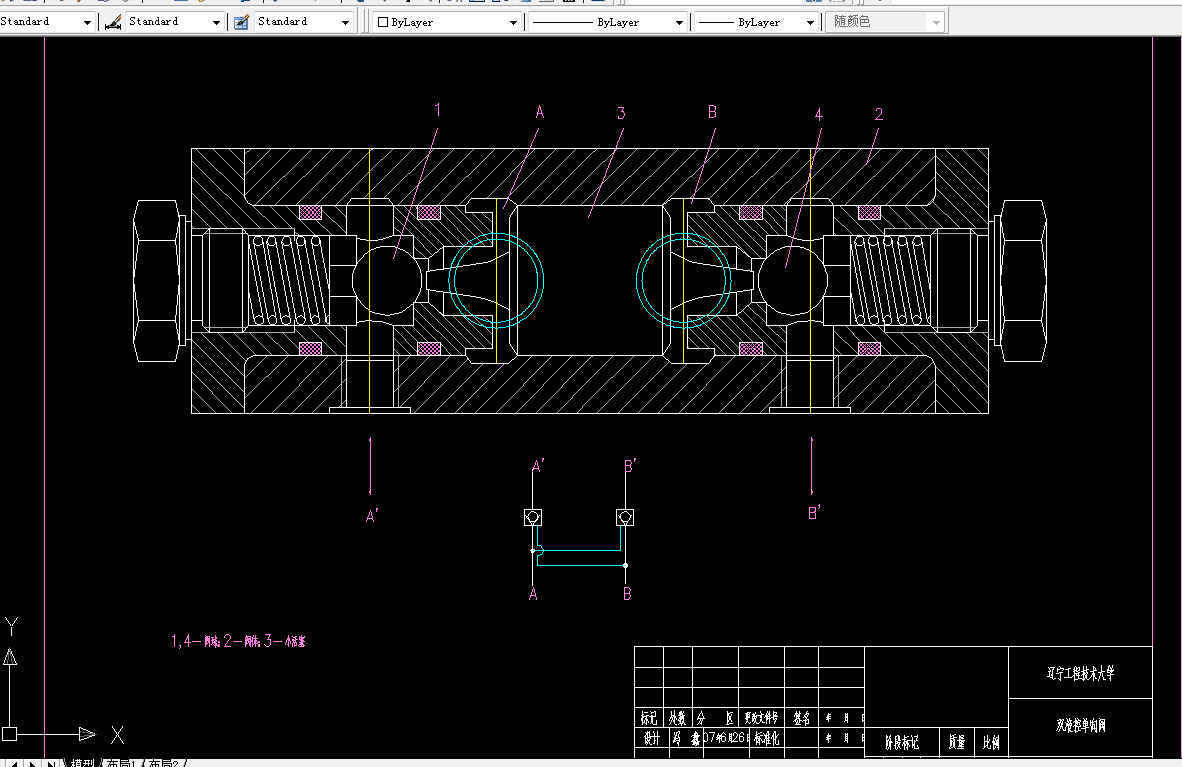Viewport: 1182px width, 767px height.
Task: Select the 设计 cell in the title block
Action: tap(651, 738)
